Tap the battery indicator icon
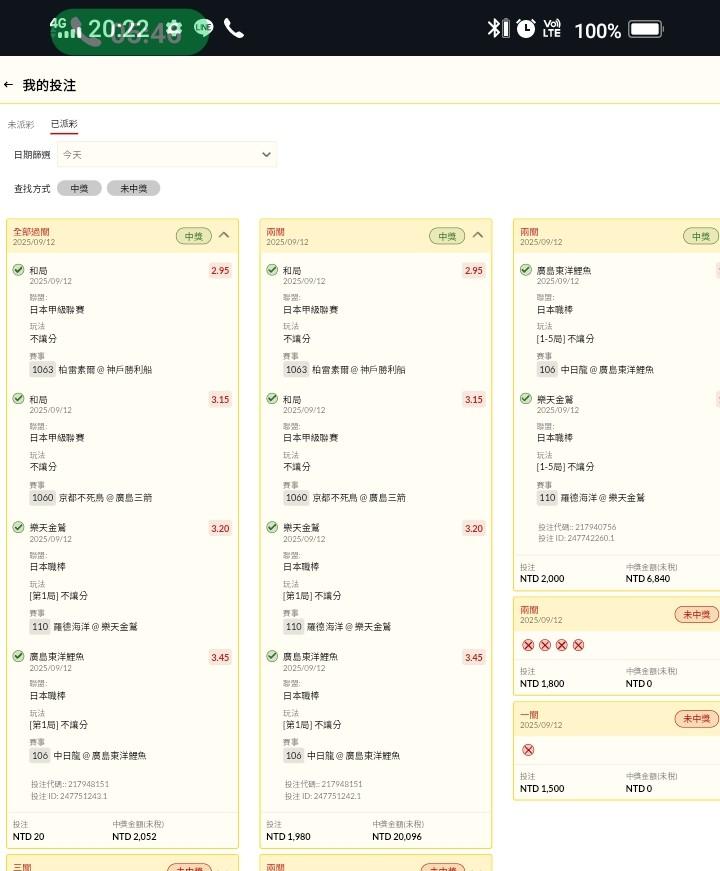This screenshot has height=871, width=720. click(646, 30)
